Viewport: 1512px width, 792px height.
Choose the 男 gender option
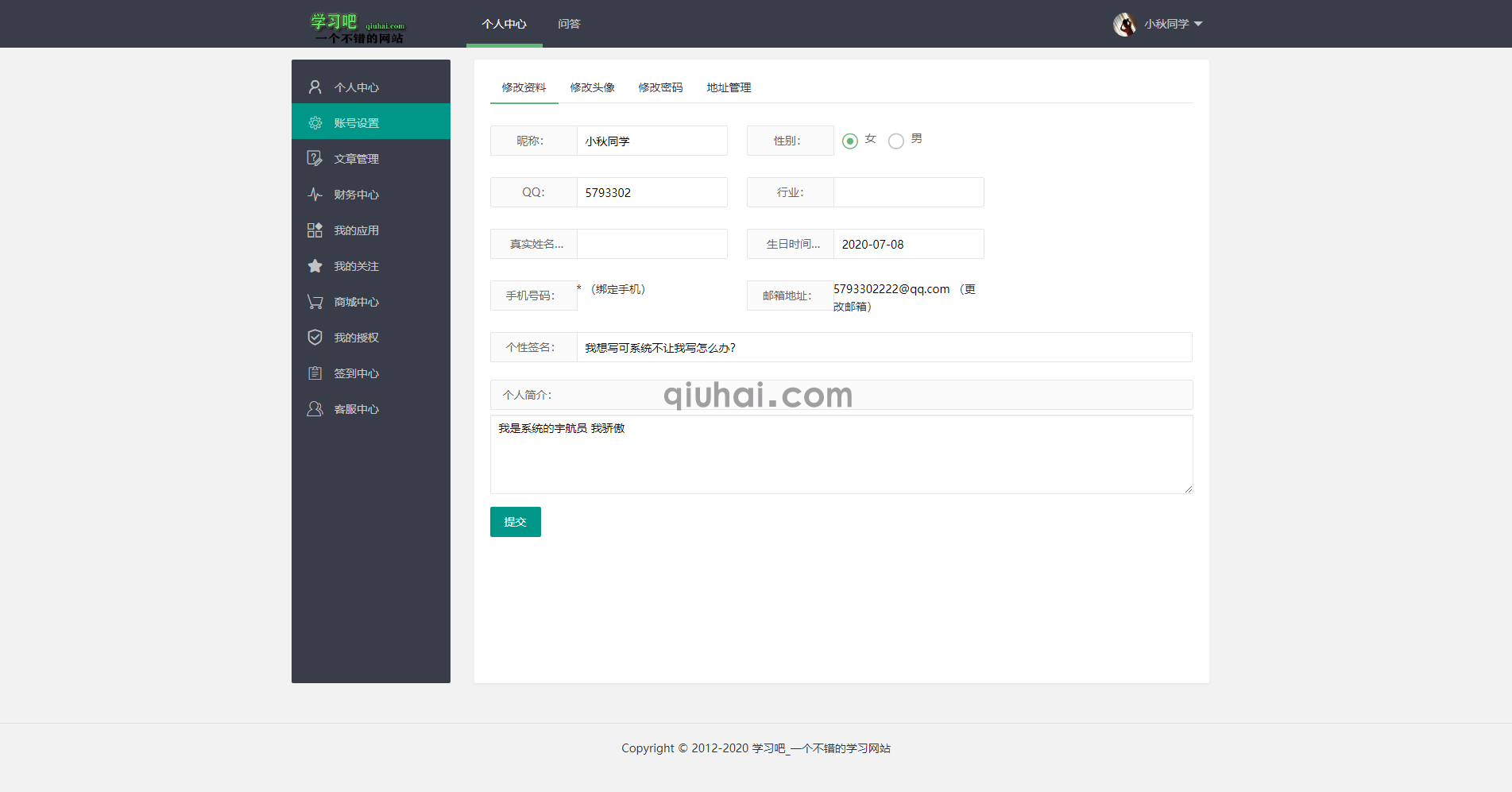click(896, 141)
